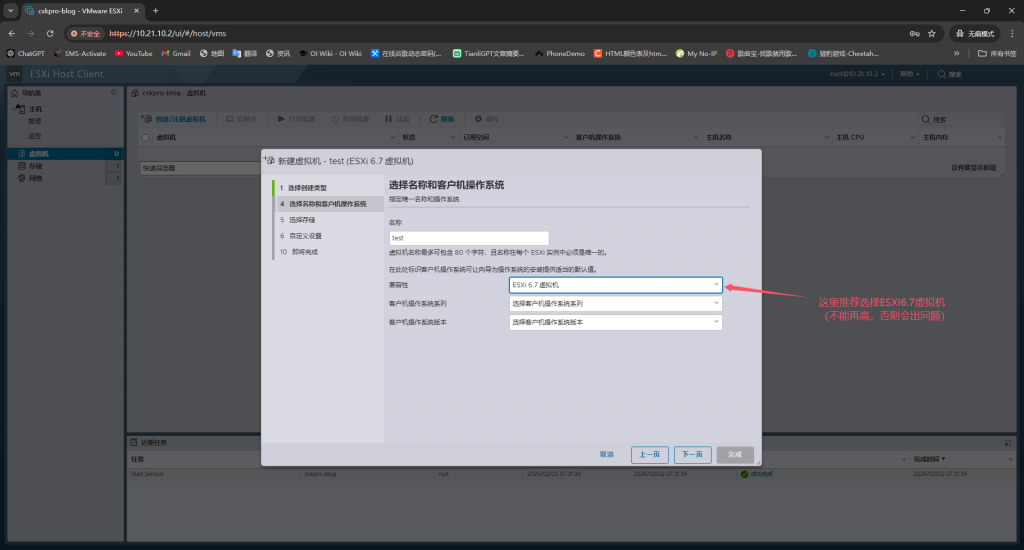Viewport: 1024px width, 550px height.
Task: Click the 快速筛选器 quick filter box
Action: [200, 168]
